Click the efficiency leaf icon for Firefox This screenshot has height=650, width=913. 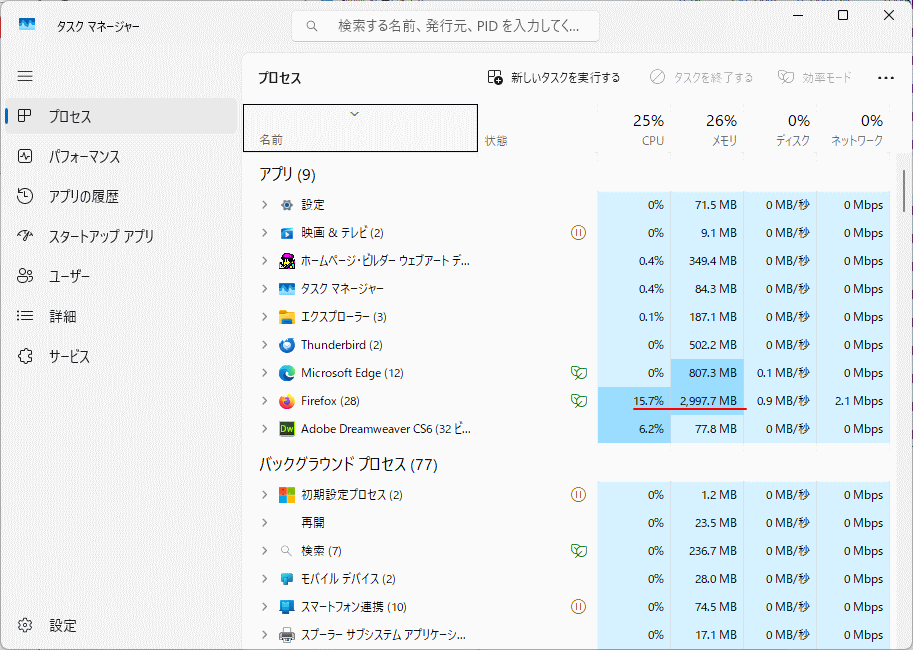(x=579, y=401)
